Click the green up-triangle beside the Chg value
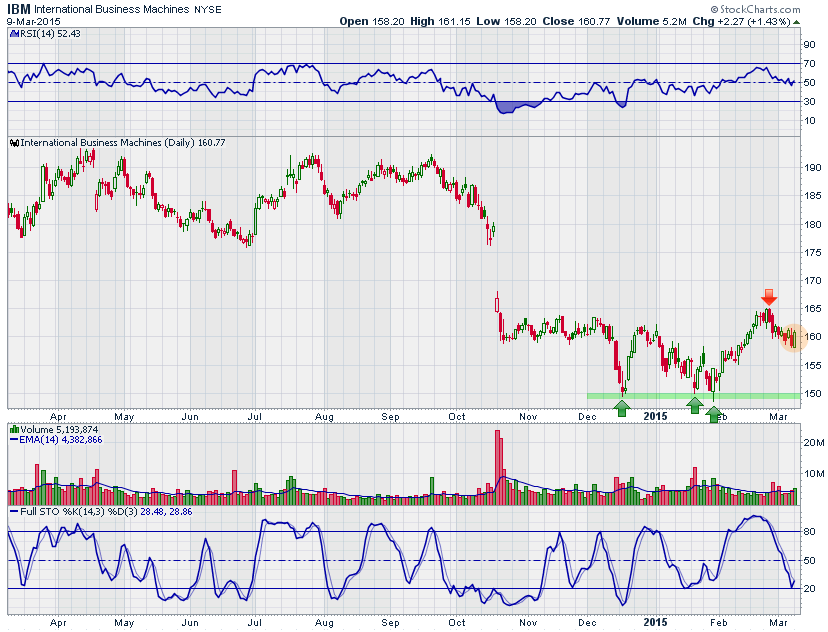828x632 pixels. 796,22
